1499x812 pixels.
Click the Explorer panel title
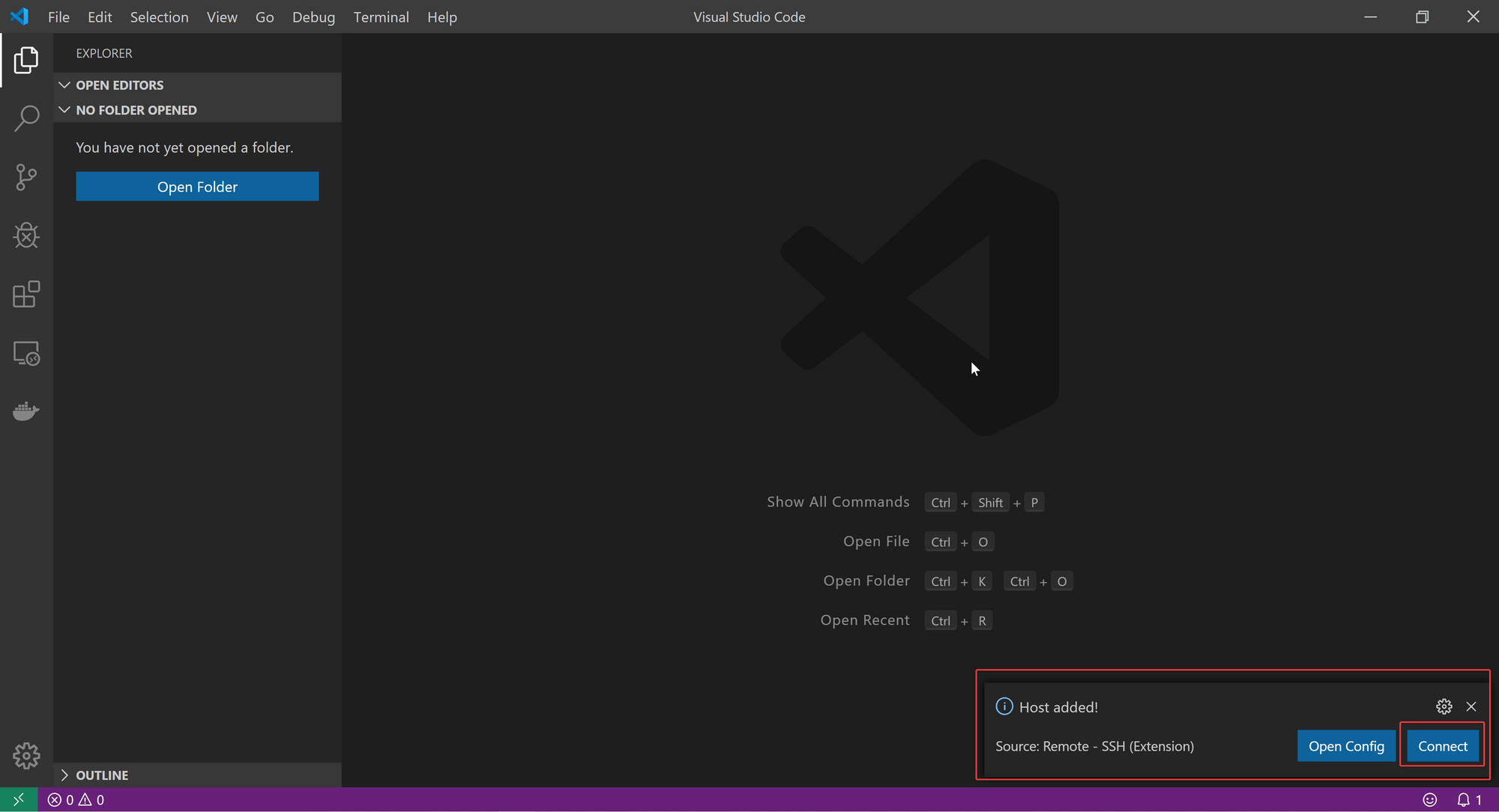pyautogui.click(x=104, y=53)
